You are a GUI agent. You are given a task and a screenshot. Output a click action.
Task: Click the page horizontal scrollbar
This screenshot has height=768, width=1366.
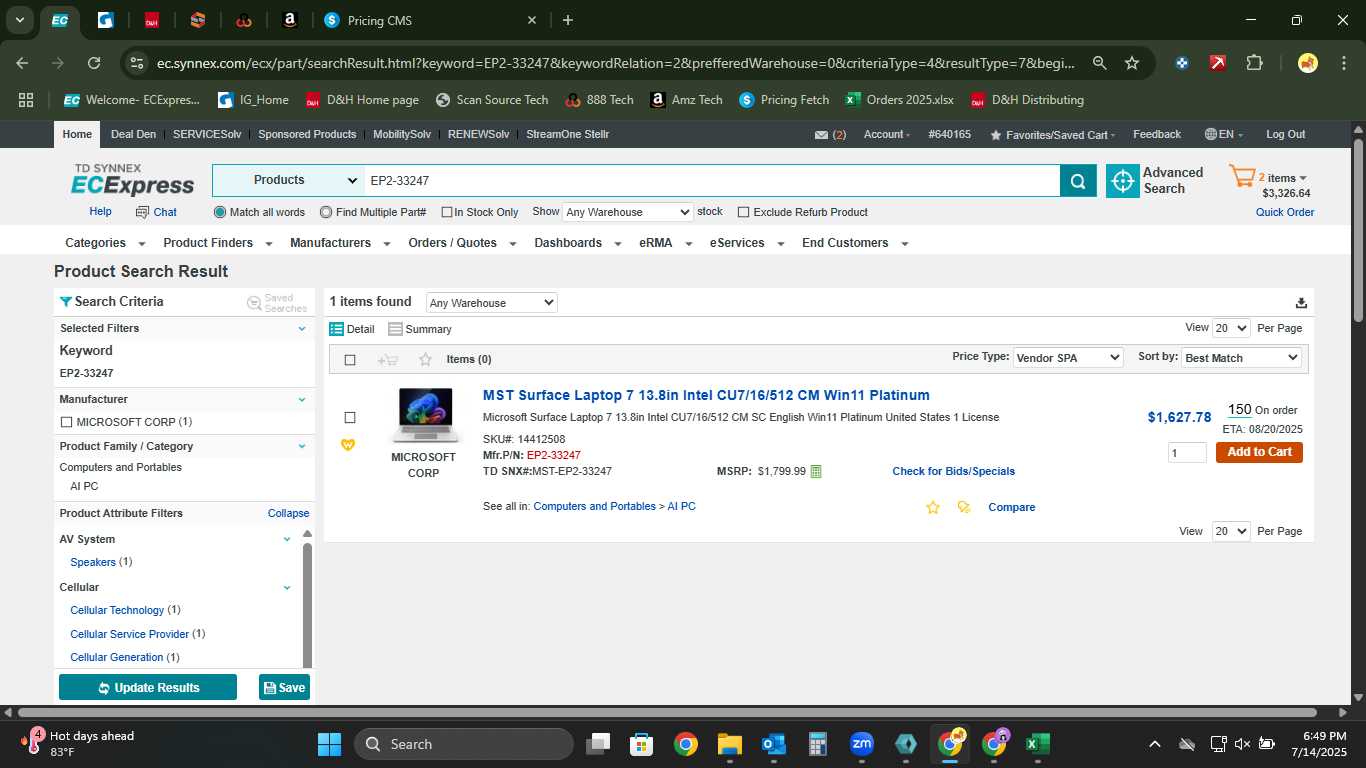[665, 713]
